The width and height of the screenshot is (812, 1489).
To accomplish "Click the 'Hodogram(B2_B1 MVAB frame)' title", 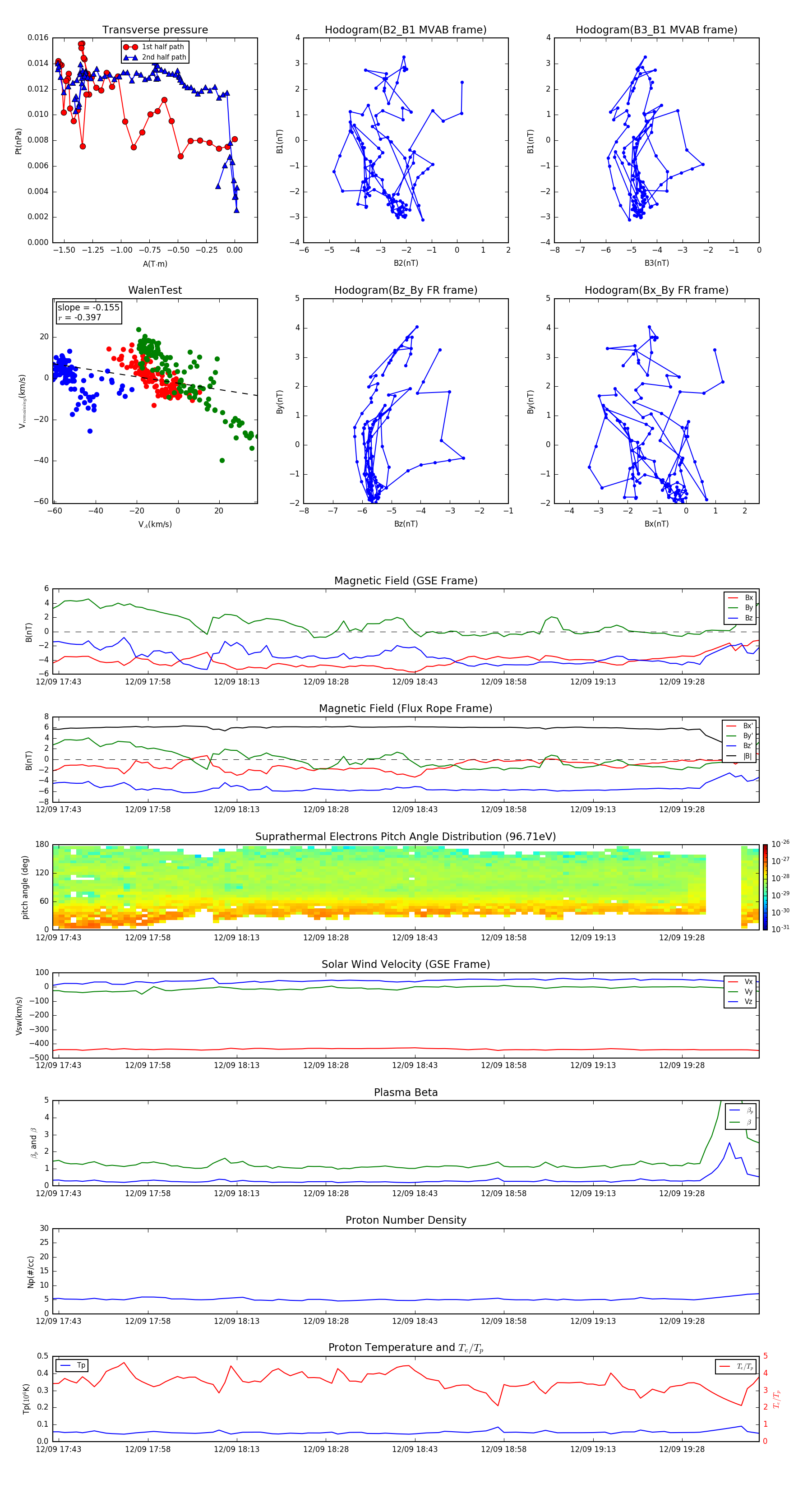I will pos(406,30).
